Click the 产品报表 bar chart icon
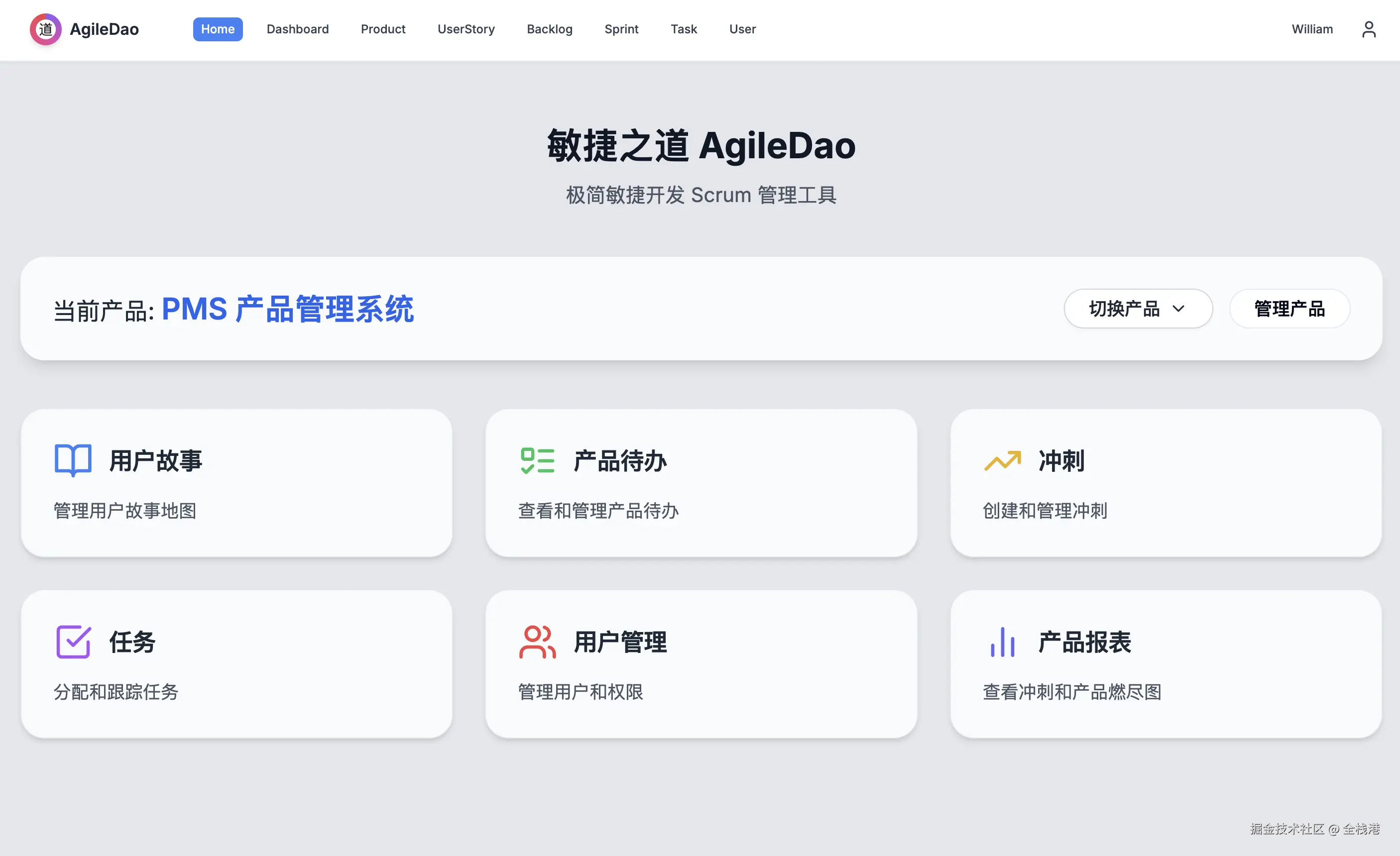 pyautogui.click(x=1002, y=642)
